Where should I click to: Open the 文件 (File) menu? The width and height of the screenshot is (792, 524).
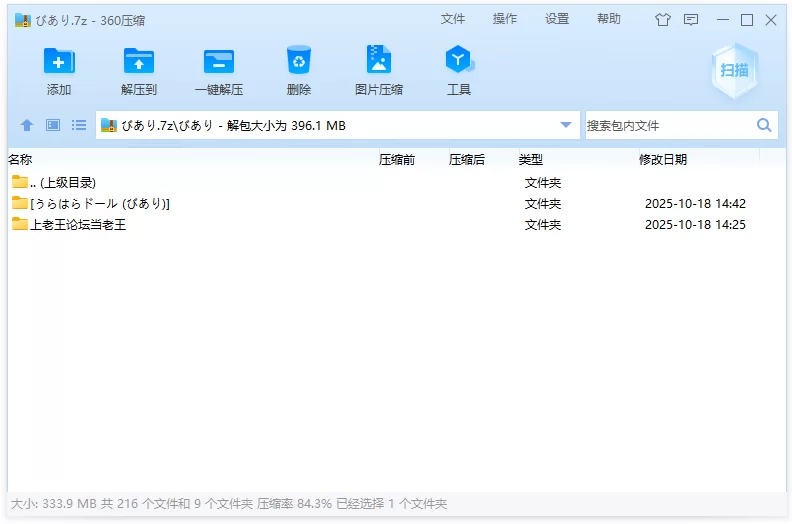[x=453, y=19]
